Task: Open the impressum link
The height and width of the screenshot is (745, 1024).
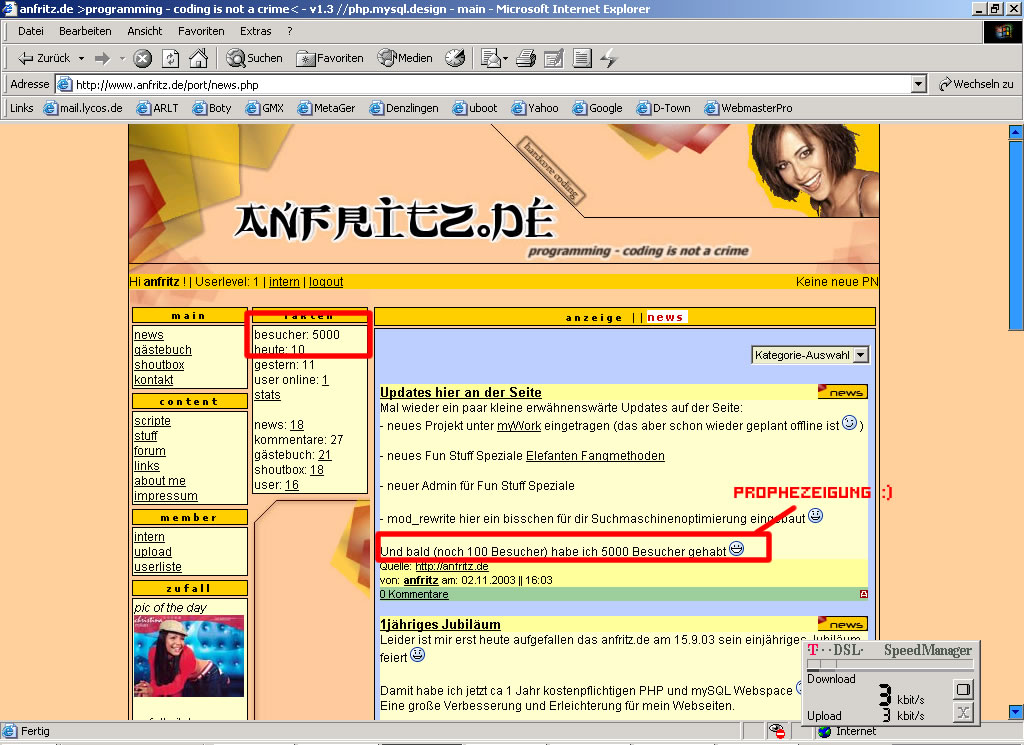Action: [x=166, y=496]
